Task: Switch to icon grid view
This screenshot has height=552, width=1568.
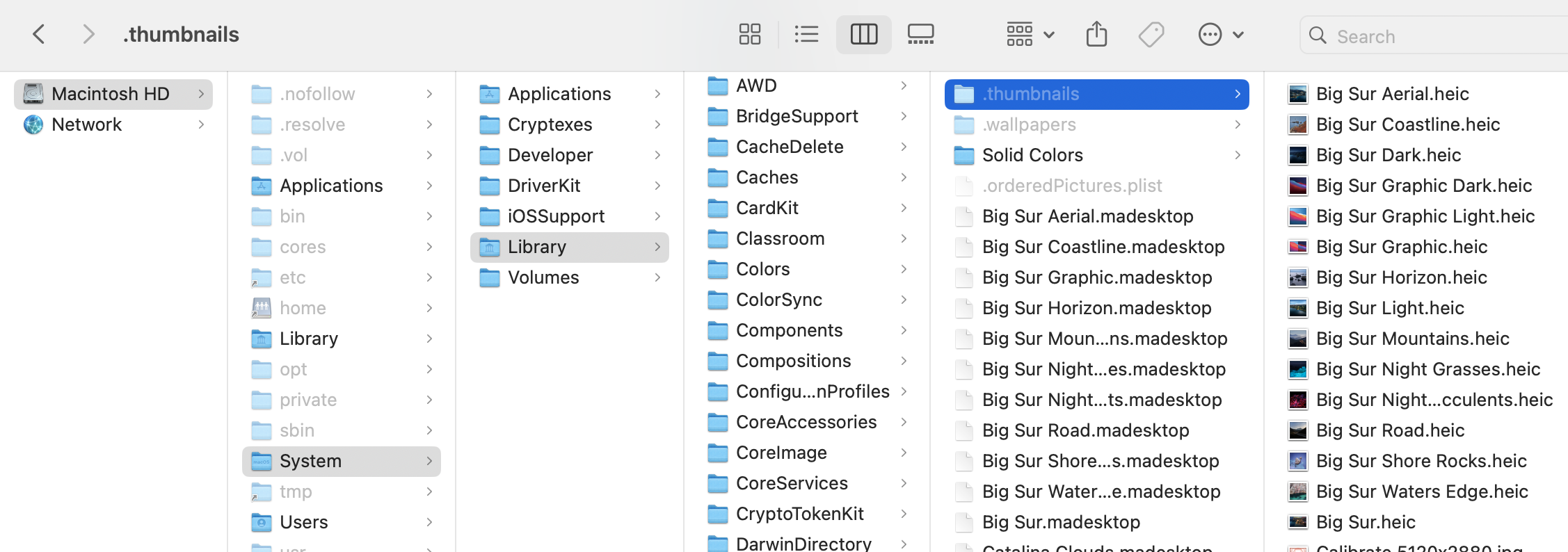Action: click(749, 34)
